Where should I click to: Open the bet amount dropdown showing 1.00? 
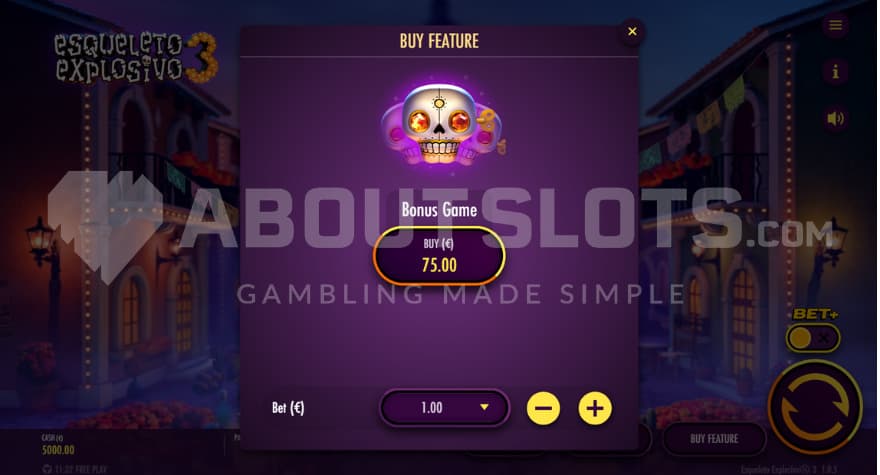444,408
